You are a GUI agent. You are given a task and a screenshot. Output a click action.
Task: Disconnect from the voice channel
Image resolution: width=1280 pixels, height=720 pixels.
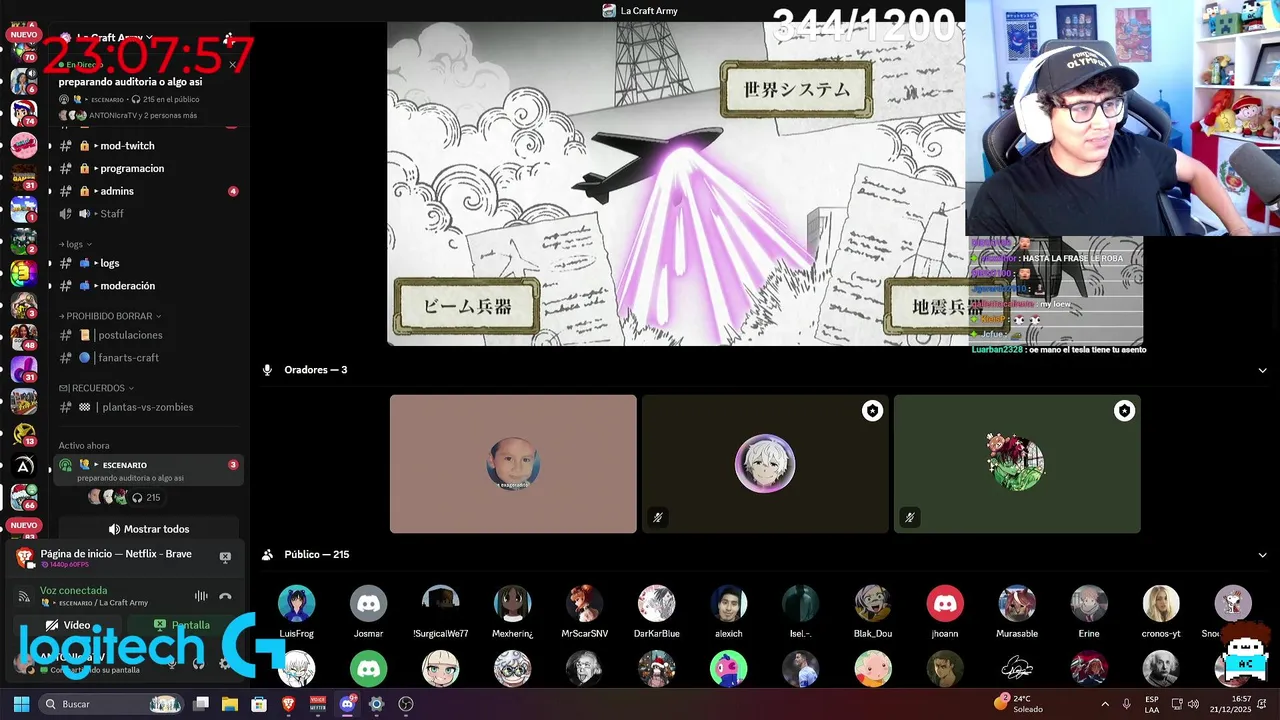225,596
